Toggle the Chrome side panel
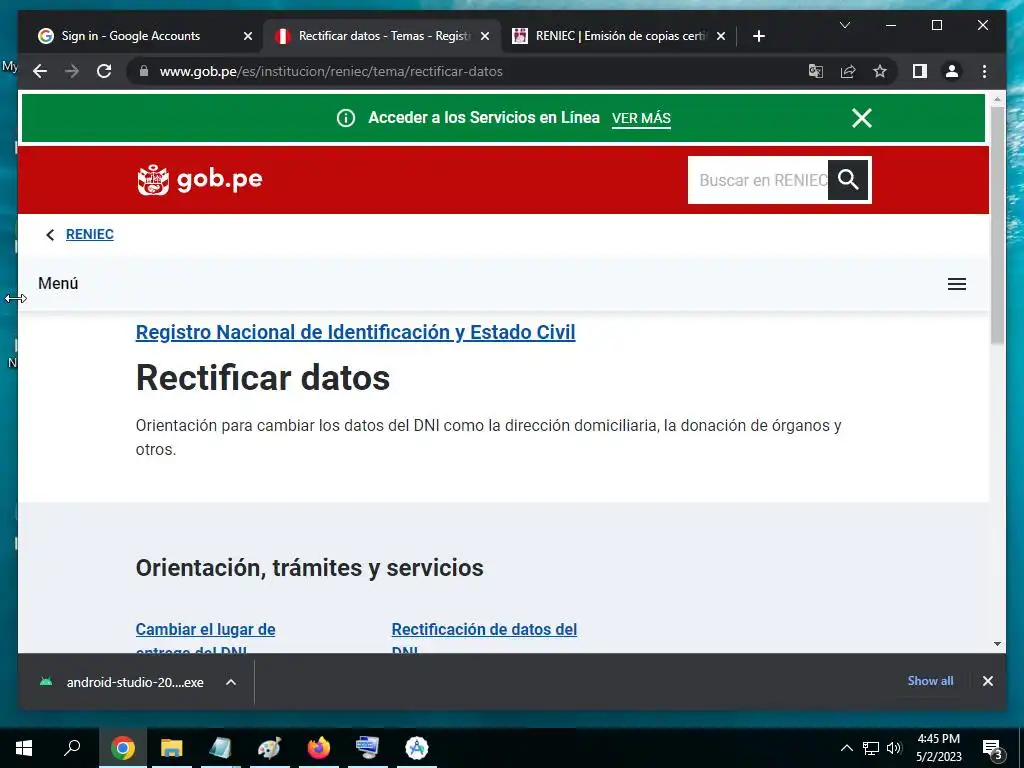The width and height of the screenshot is (1024, 768). [920, 71]
